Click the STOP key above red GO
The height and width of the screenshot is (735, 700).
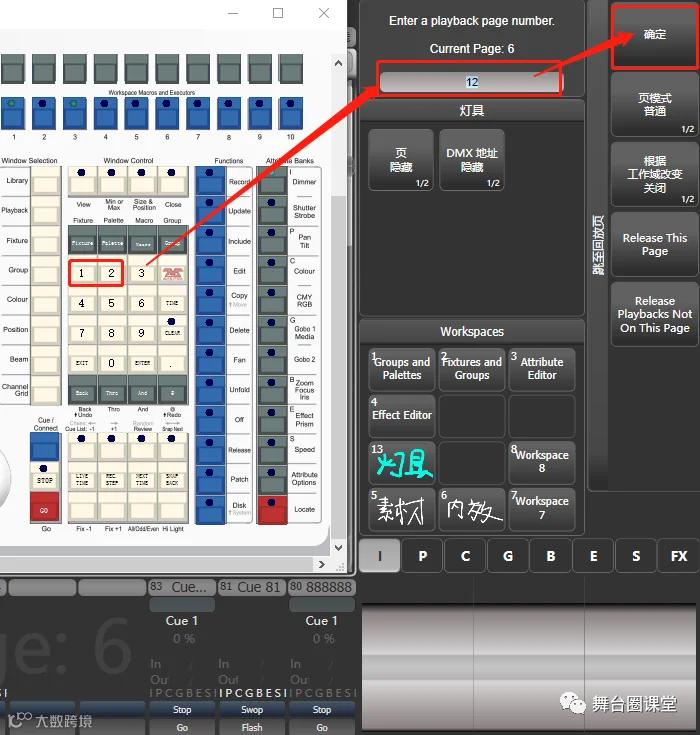pos(45,477)
